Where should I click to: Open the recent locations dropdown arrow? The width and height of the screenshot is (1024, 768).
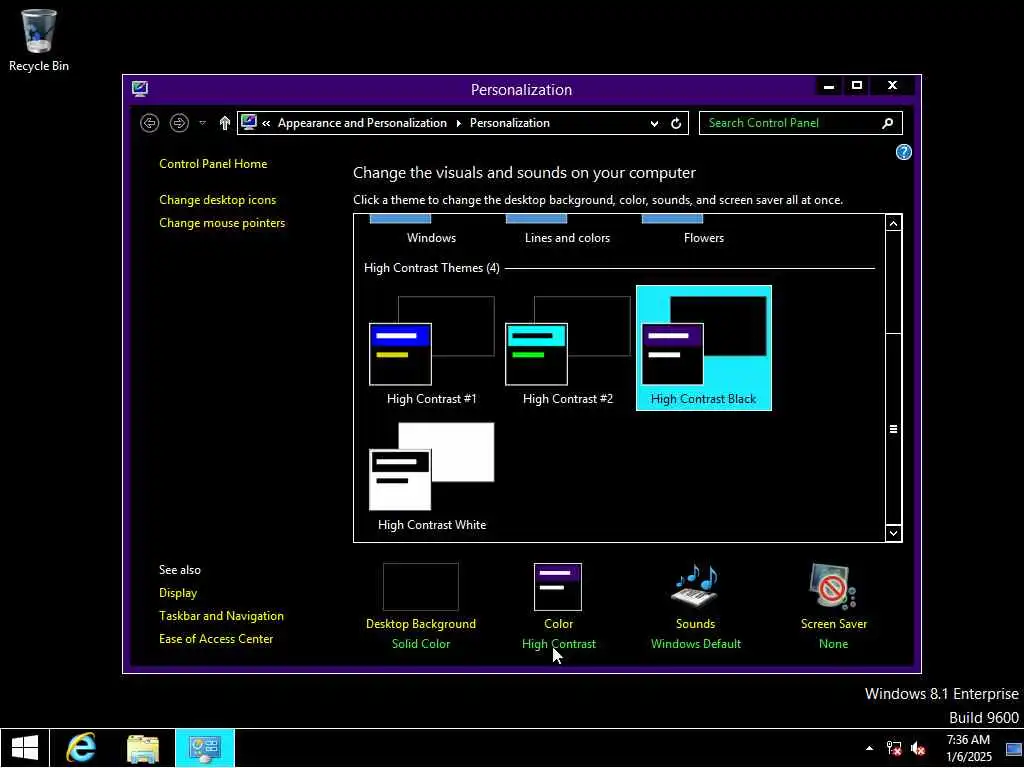(x=202, y=123)
